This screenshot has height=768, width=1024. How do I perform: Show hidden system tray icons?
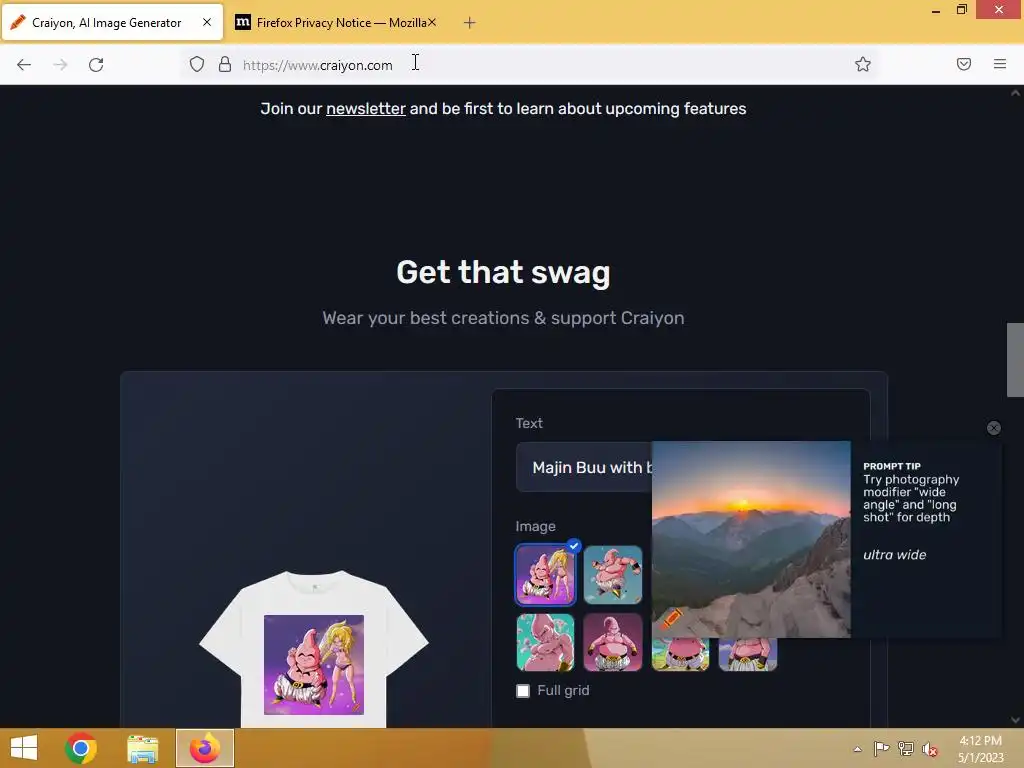coord(857,749)
